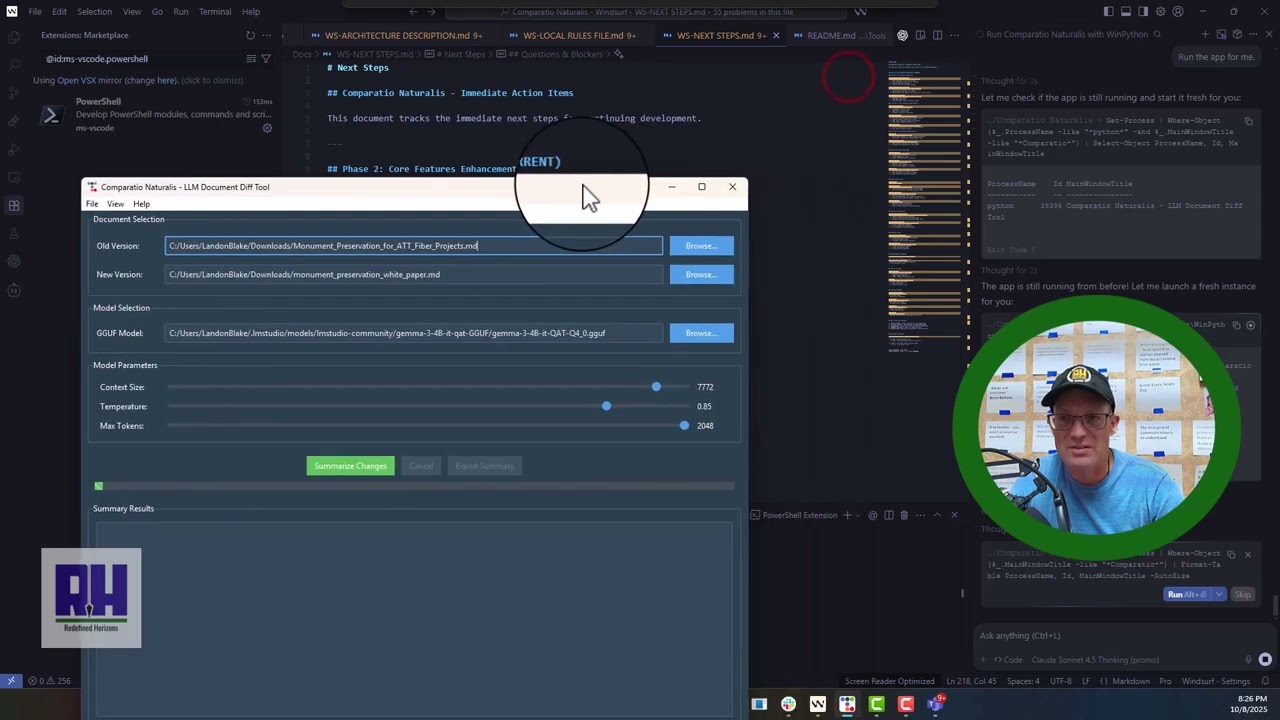Click the Run Alt+Enter command button

coord(1188,595)
